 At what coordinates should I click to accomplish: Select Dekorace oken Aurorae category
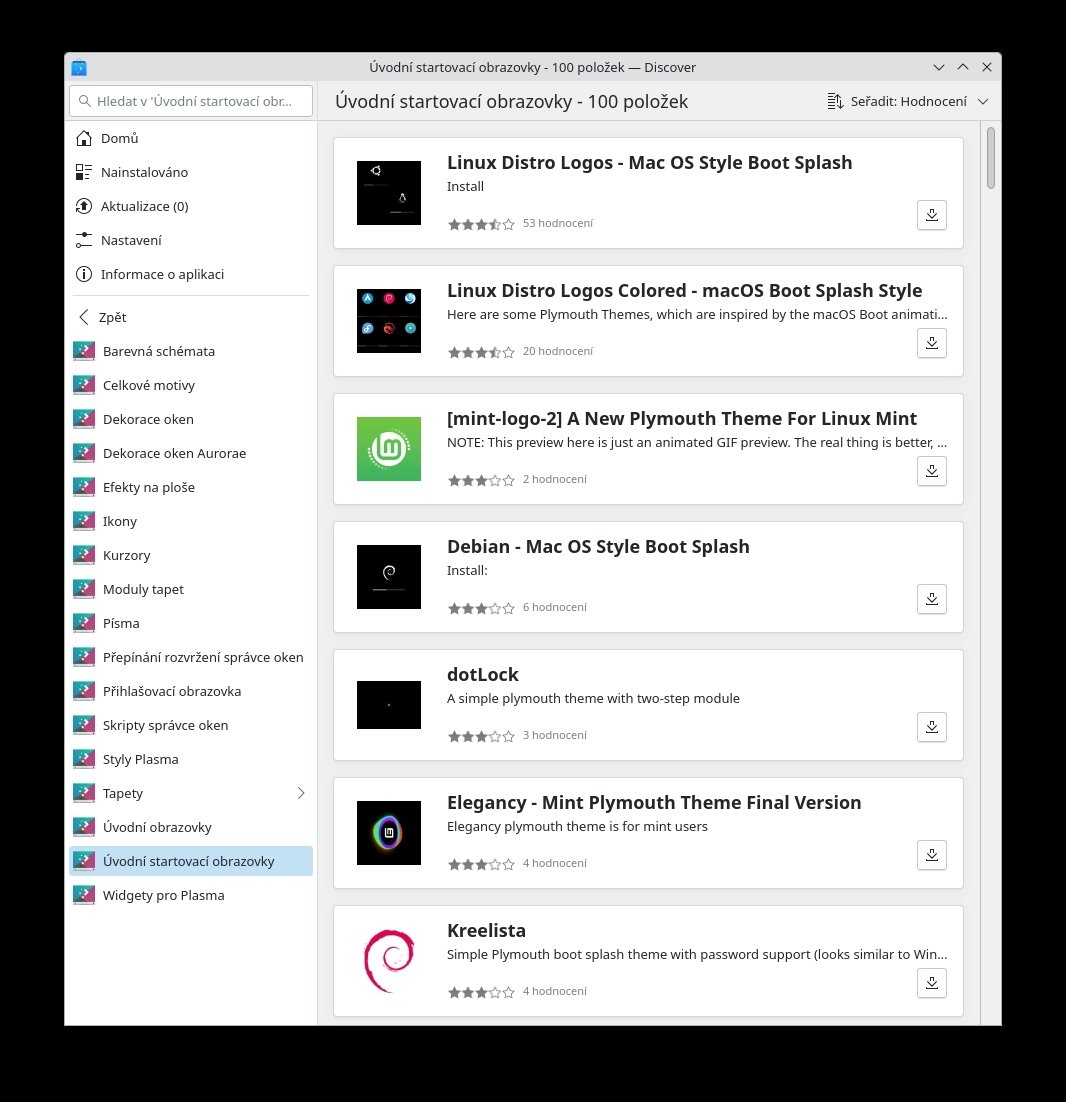click(190, 453)
